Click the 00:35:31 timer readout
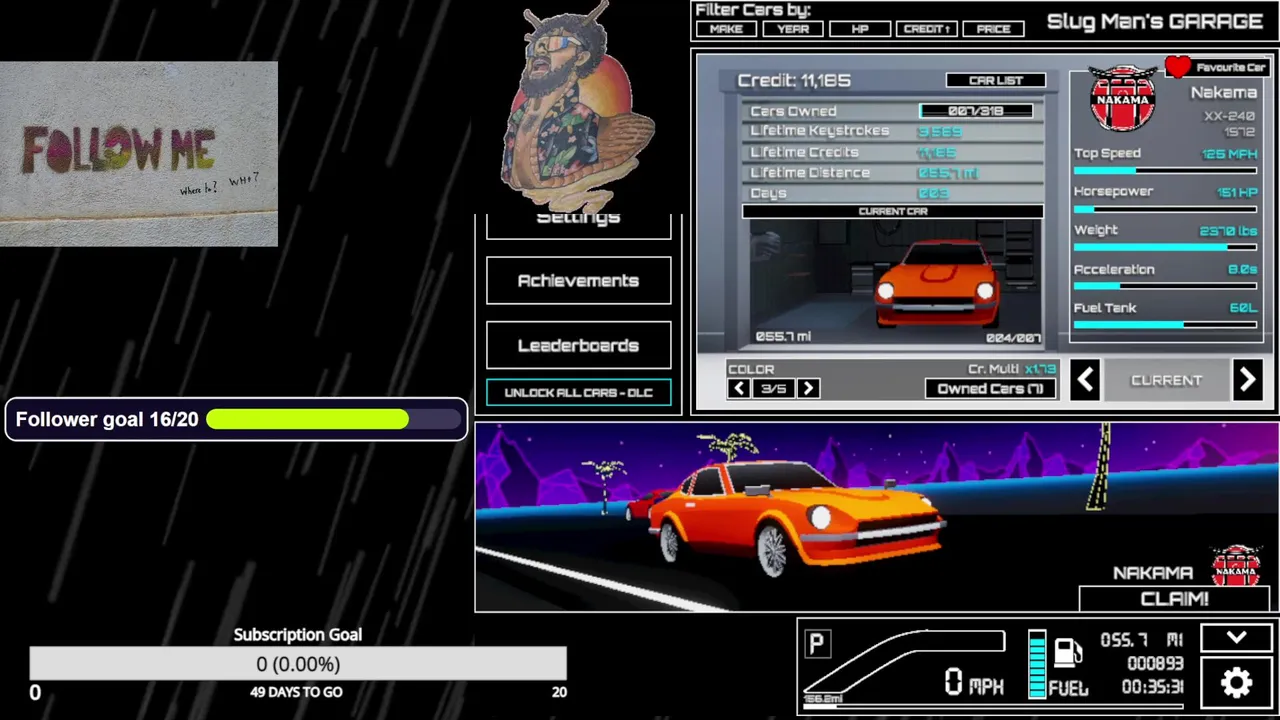Image resolution: width=1280 pixels, height=720 pixels. point(1152,687)
